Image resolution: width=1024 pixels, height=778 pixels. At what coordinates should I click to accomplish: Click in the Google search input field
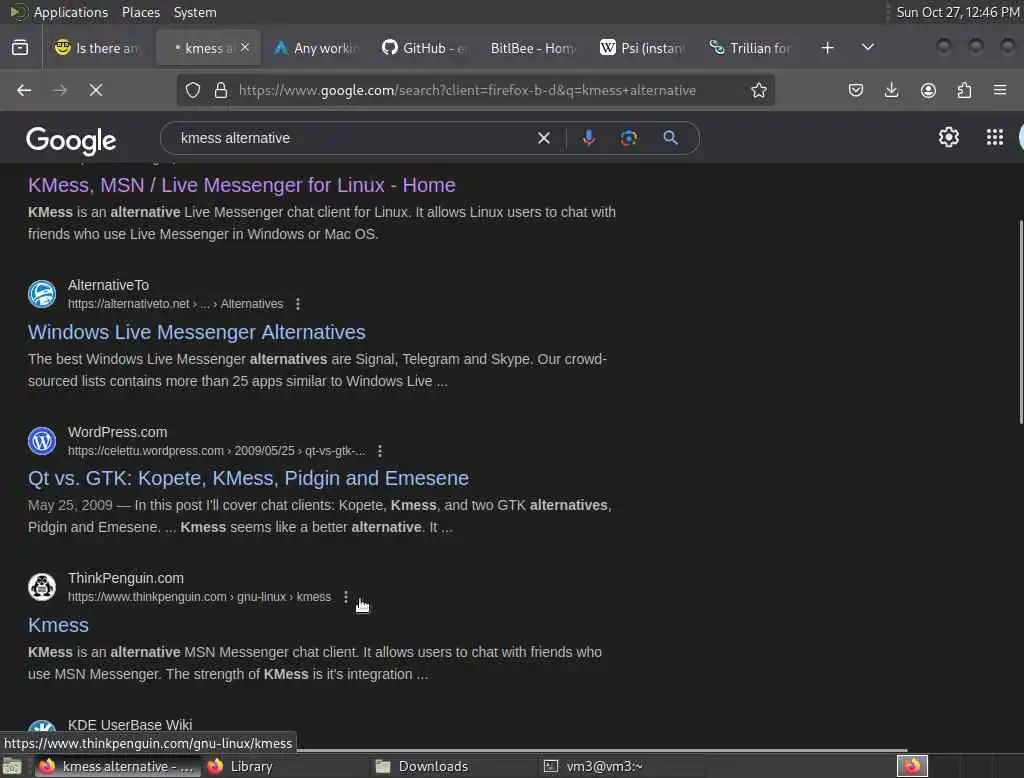[353, 138]
